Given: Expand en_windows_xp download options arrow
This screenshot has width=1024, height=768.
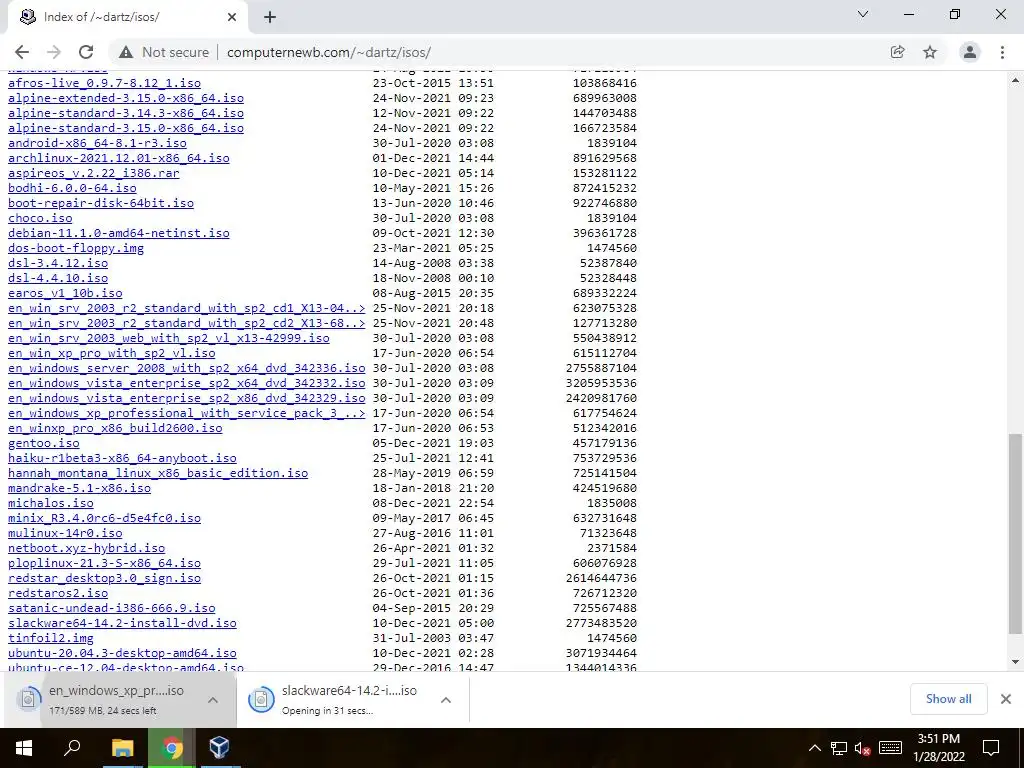Looking at the screenshot, I should 213,700.
